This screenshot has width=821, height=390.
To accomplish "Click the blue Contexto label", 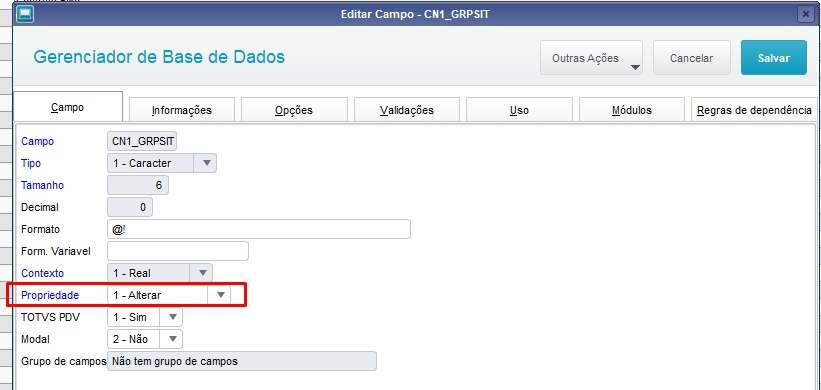I will [x=42, y=273].
